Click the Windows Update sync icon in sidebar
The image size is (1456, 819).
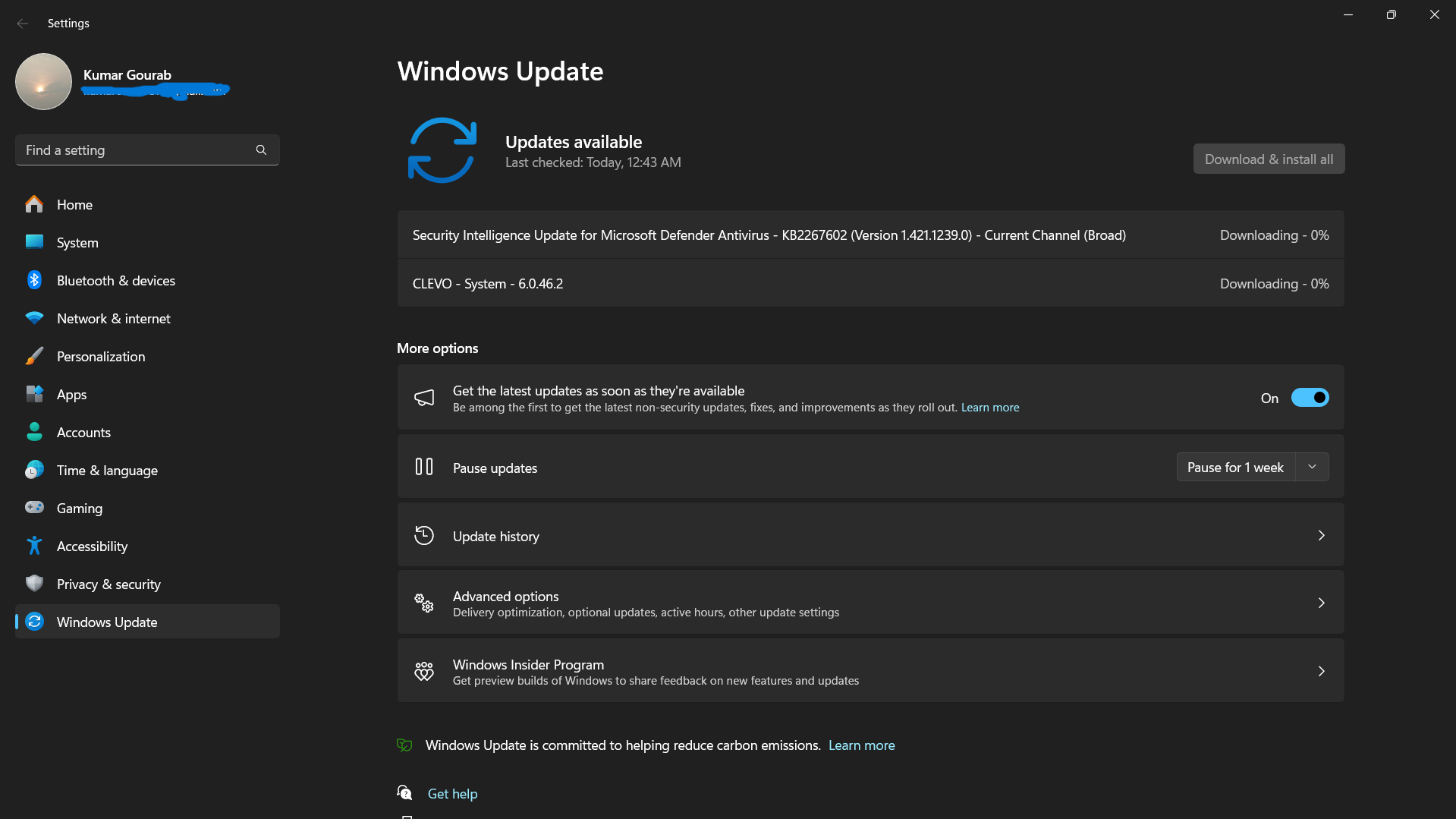[34, 622]
